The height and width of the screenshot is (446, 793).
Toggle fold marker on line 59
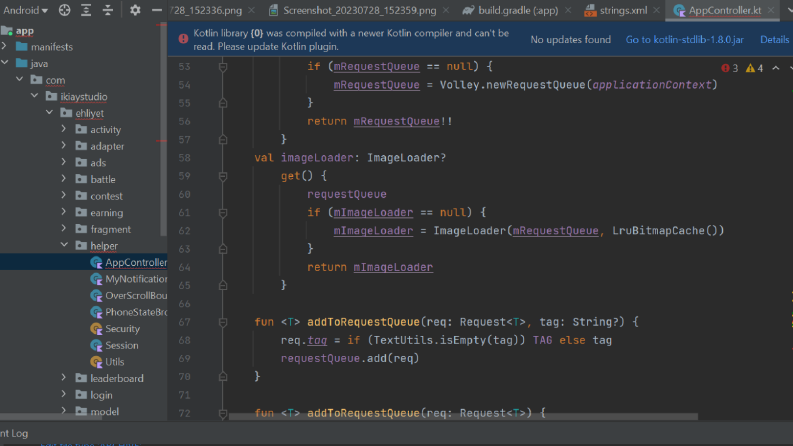[223, 176]
